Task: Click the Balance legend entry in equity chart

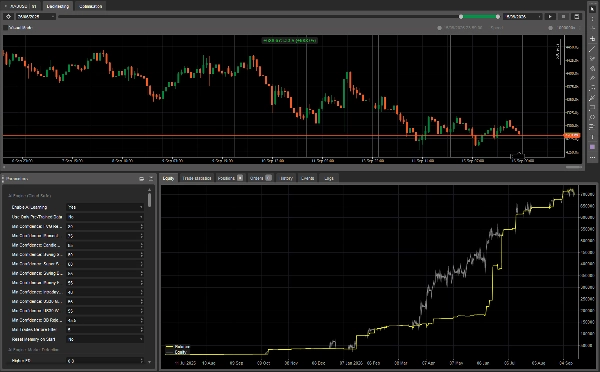Action: click(178, 347)
